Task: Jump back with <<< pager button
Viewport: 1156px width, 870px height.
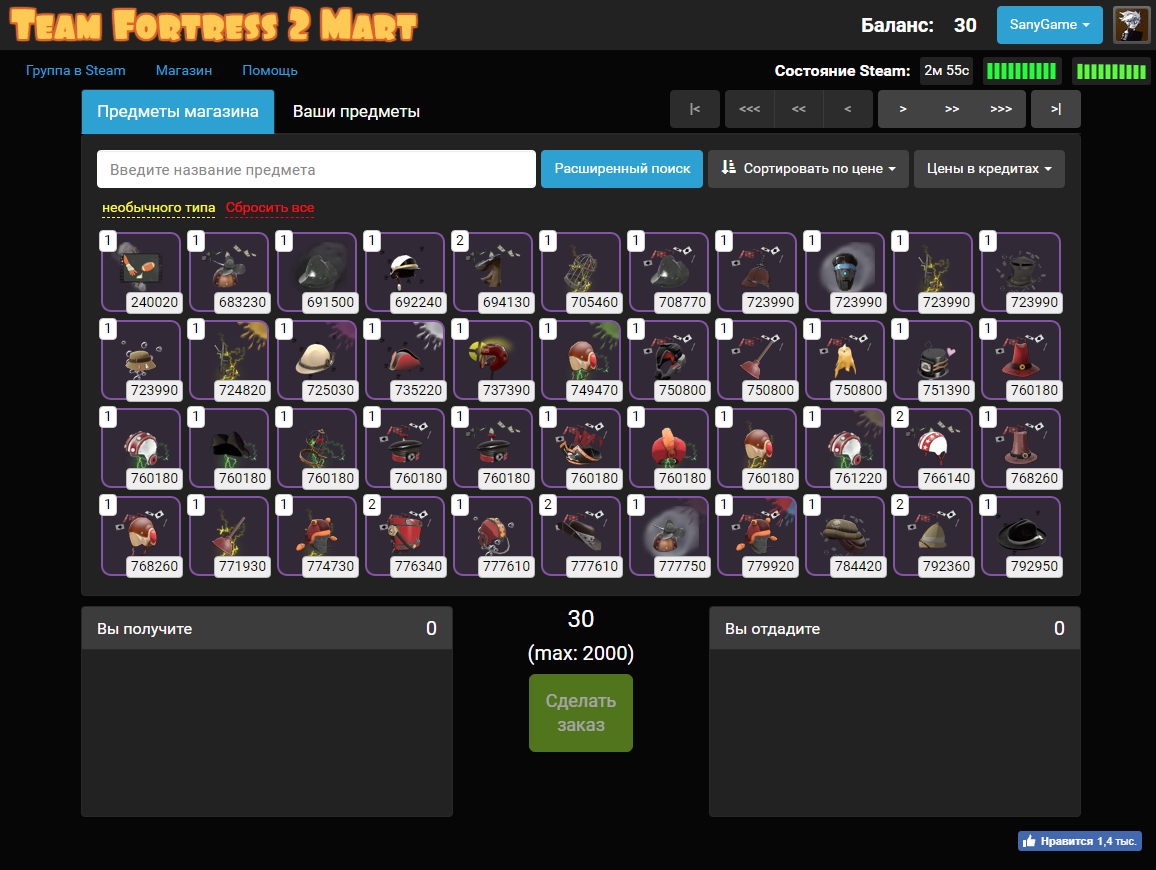Action: [x=750, y=109]
